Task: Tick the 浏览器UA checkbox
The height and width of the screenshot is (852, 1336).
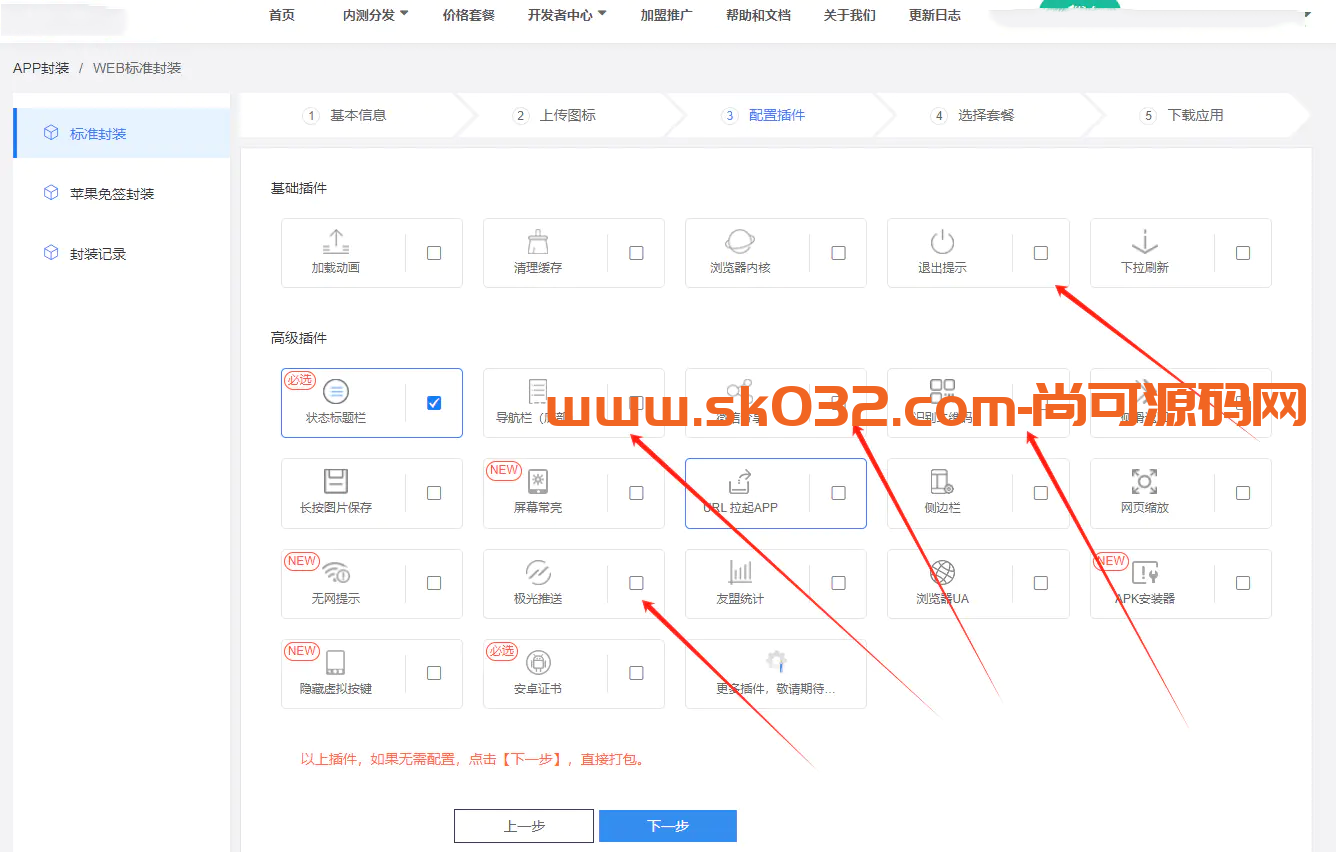Action: (1041, 583)
